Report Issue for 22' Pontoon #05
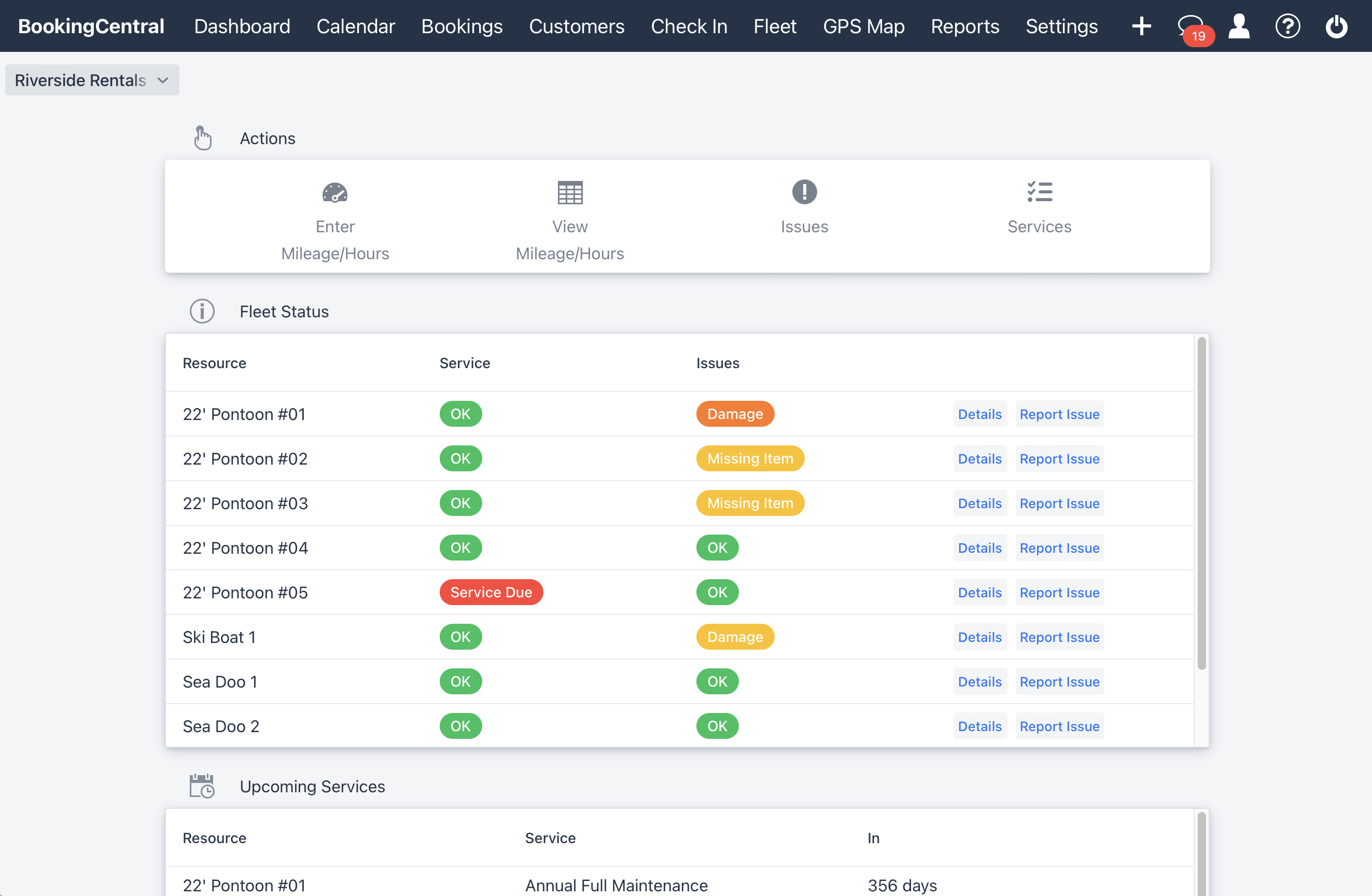The height and width of the screenshot is (896, 1372). point(1059,592)
